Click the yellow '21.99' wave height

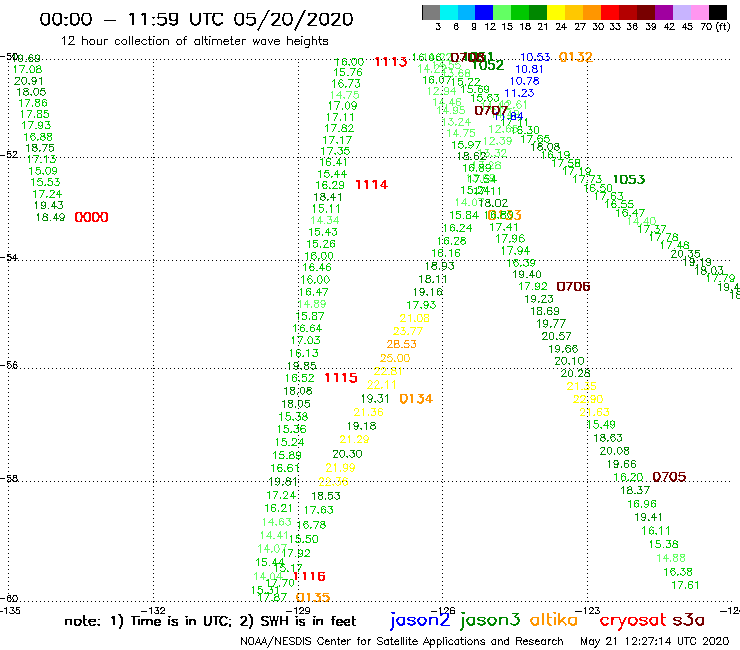click(340, 468)
